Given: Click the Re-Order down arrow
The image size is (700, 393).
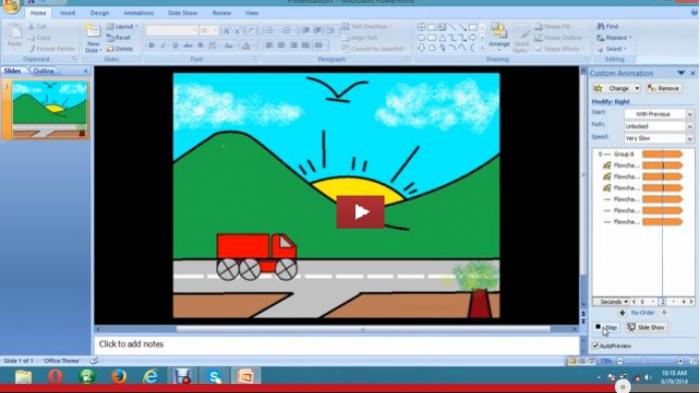Looking at the screenshot, I should point(665,313).
